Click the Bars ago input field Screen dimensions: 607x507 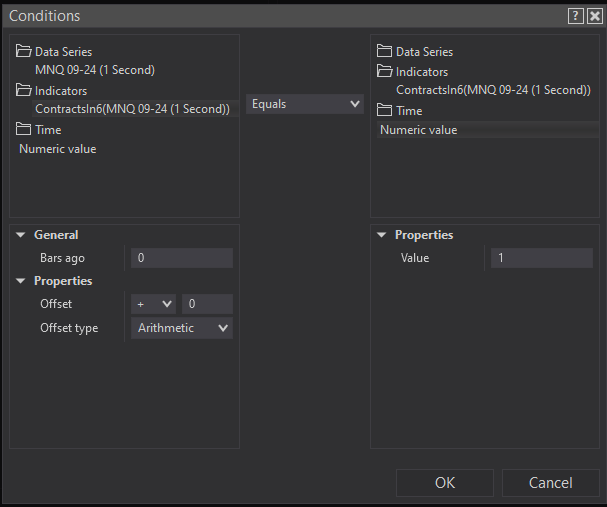click(182, 258)
